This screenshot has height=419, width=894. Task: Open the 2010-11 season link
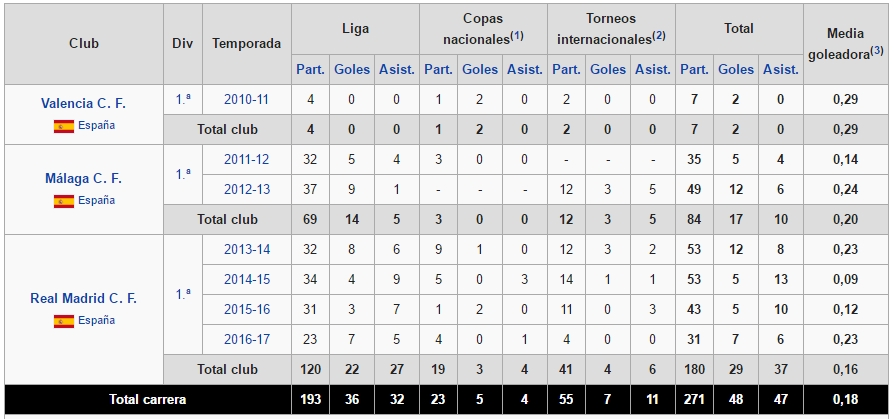(246, 99)
